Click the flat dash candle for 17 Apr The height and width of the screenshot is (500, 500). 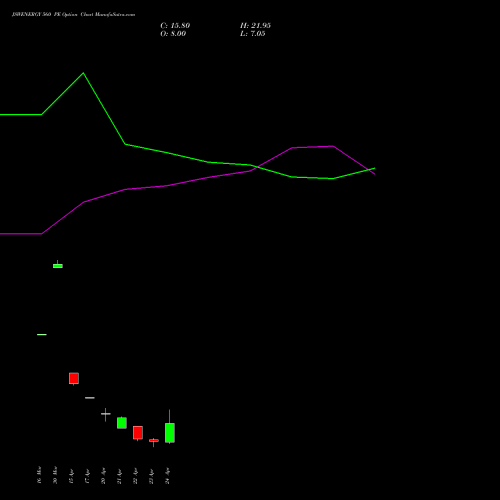(x=90, y=398)
